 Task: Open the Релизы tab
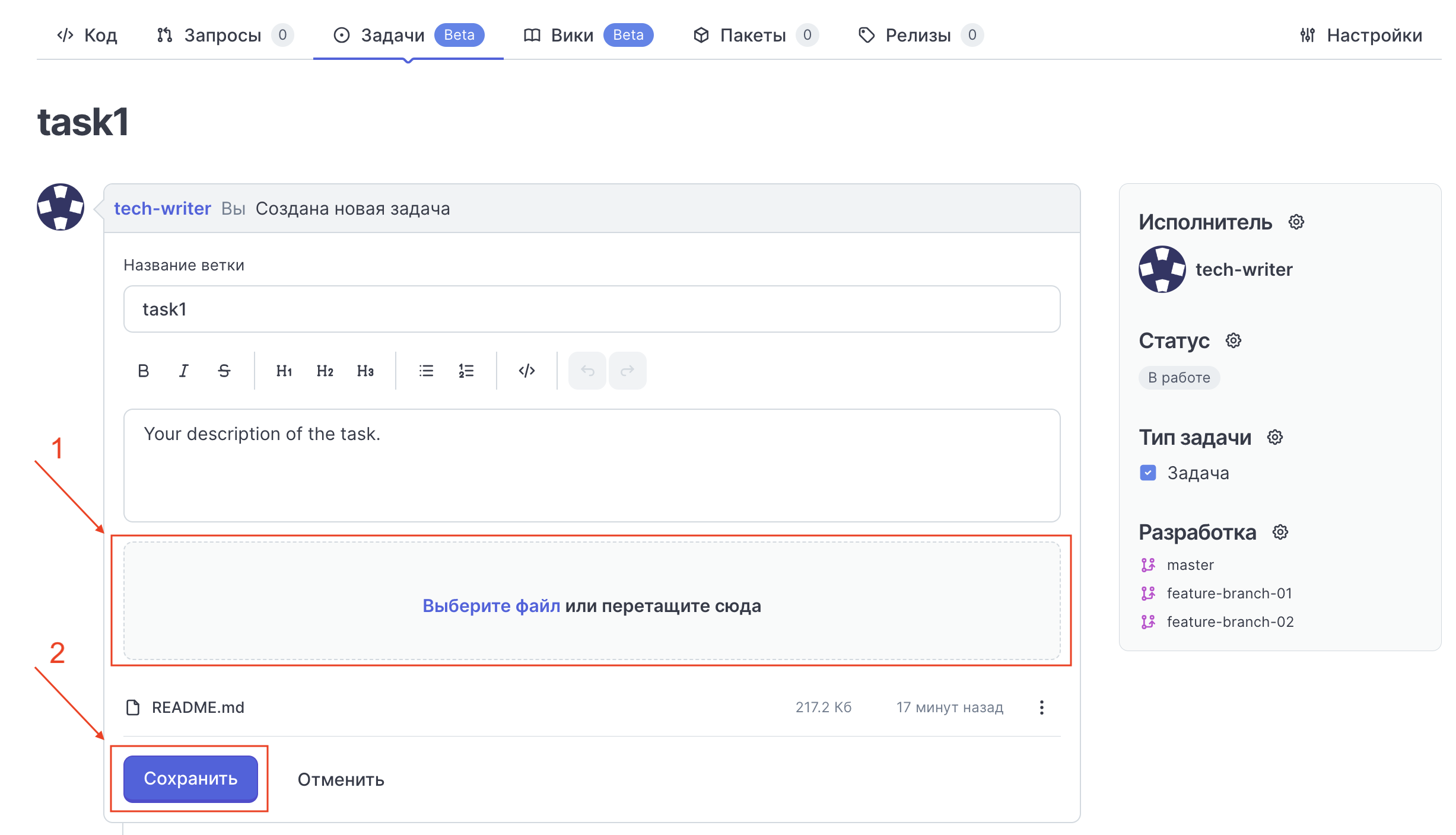click(x=921, y=35)
